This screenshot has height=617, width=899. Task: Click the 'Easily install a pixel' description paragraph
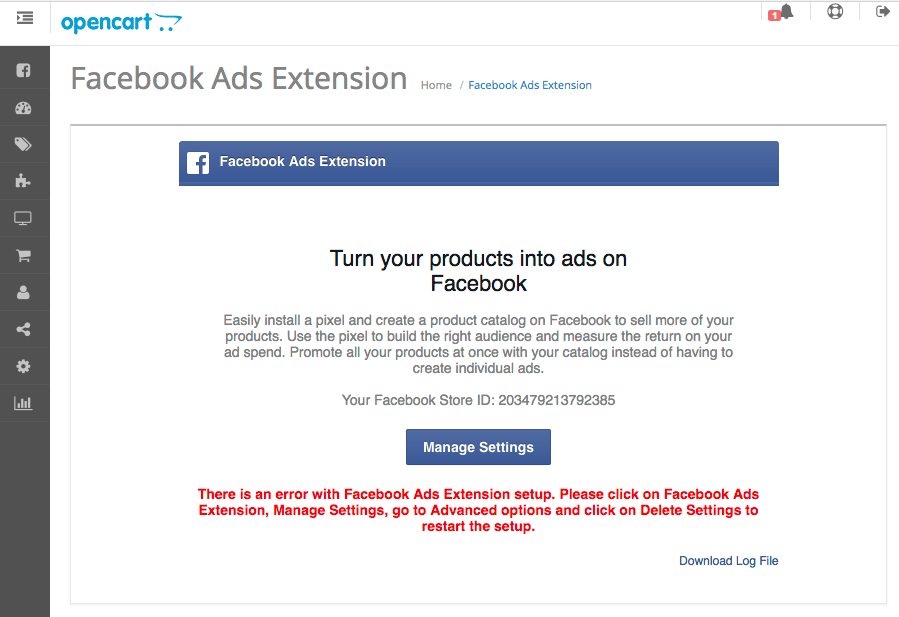click(478, 344)
